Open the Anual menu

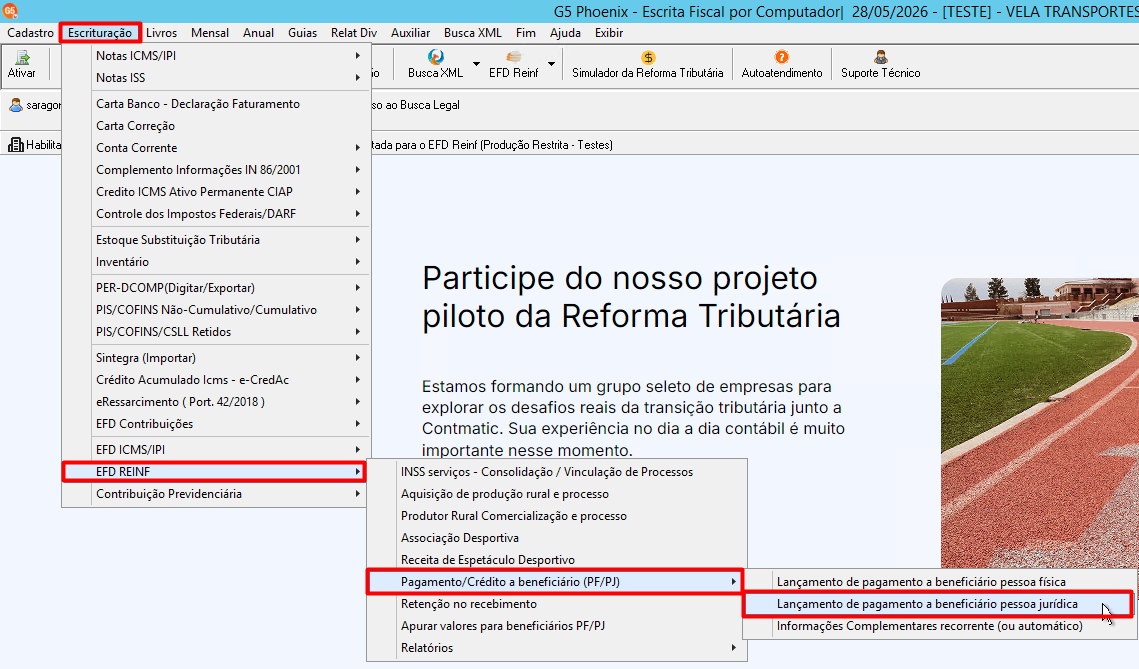[259, 33]
